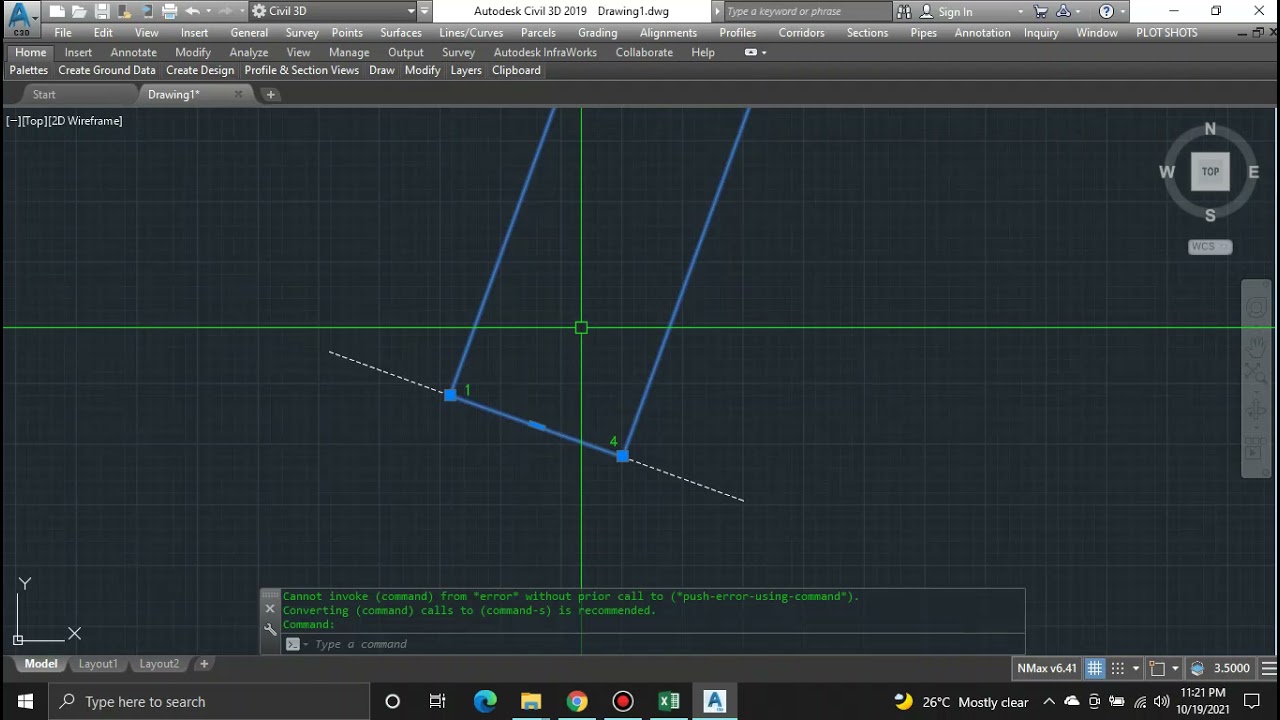Toggle snap mode dotted grid in status bar
This screenshot has width=1280, height=720.
click(x=1118, y=668)
